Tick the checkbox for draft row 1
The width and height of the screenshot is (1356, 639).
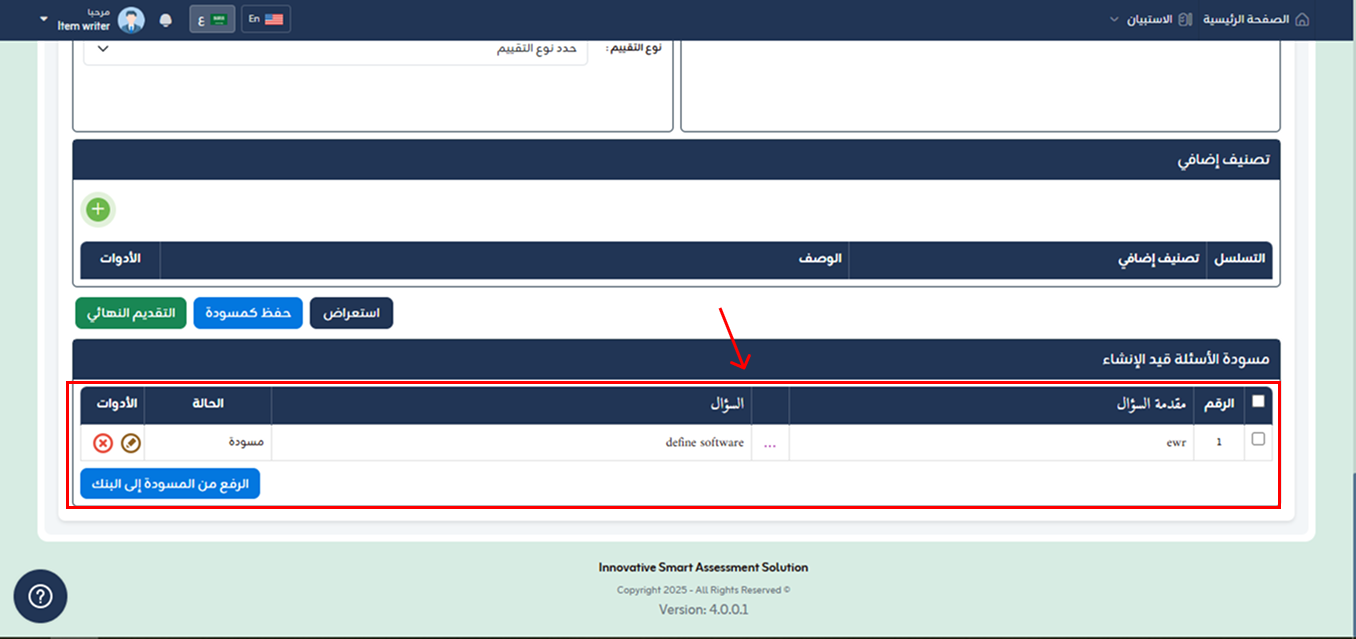point(1258,439)
